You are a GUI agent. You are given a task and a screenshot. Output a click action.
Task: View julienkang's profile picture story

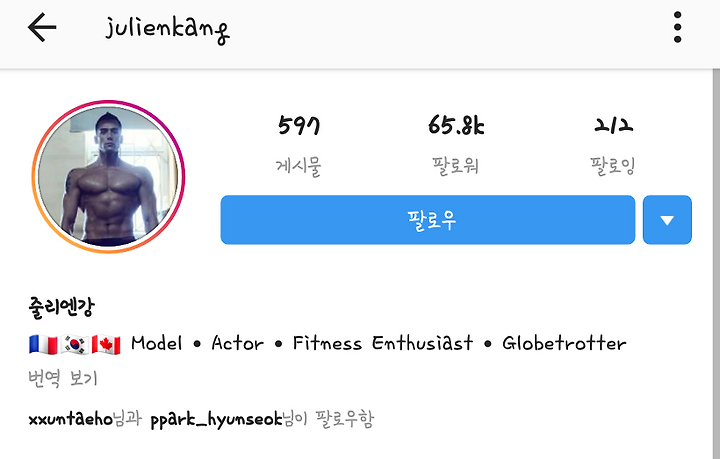pos(108,177)
